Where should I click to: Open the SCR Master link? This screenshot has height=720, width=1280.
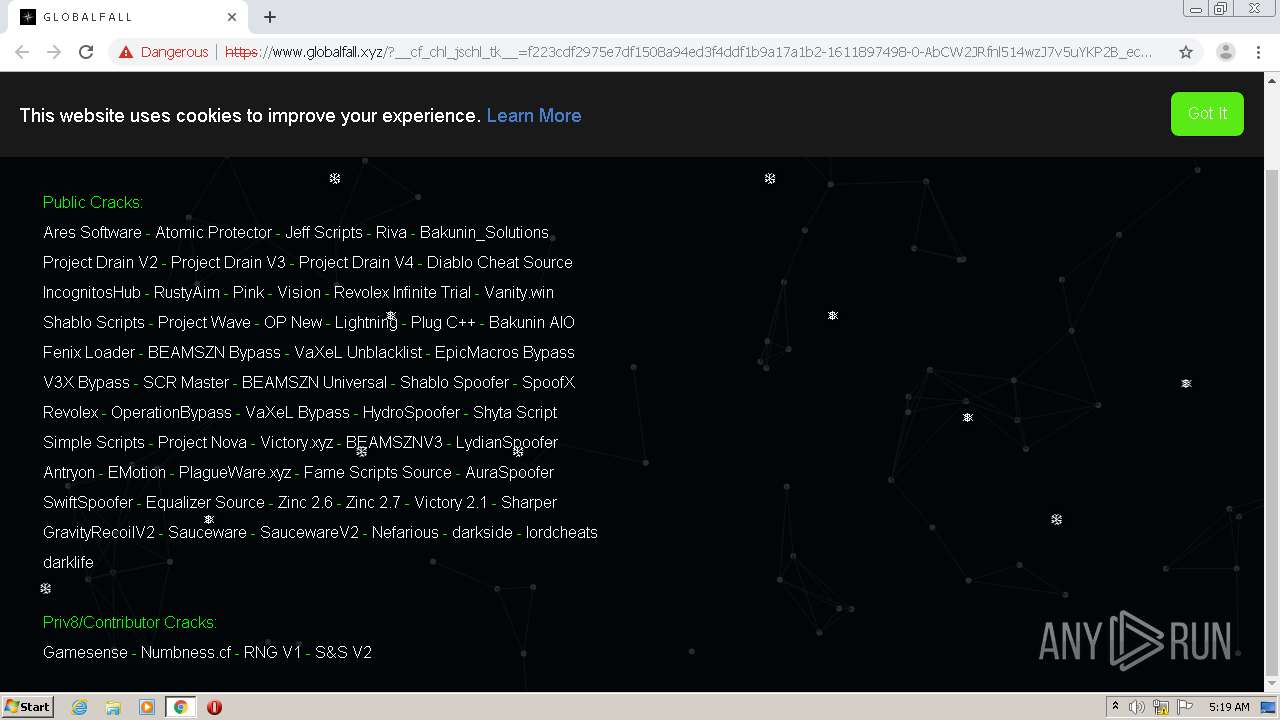pyautogui.click(x=186, y=382)
